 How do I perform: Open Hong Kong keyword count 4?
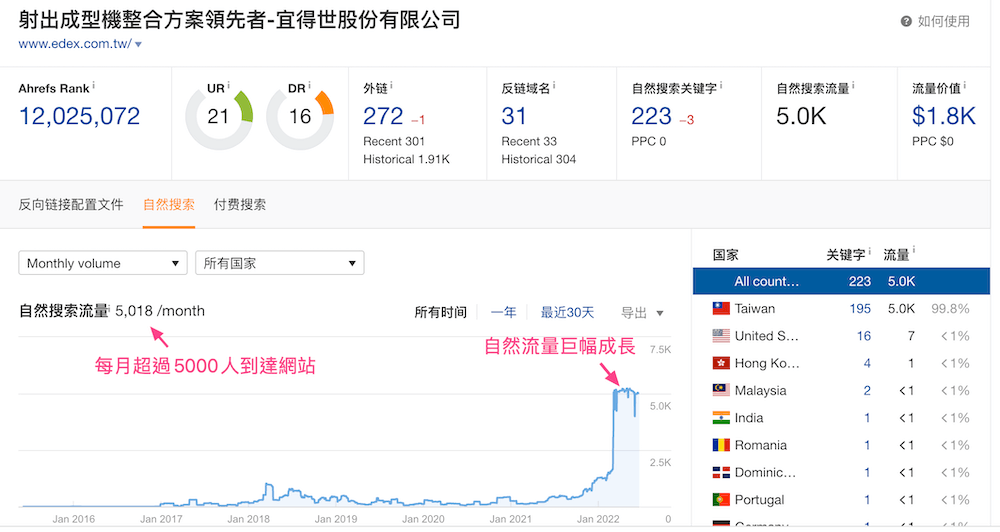867,363
